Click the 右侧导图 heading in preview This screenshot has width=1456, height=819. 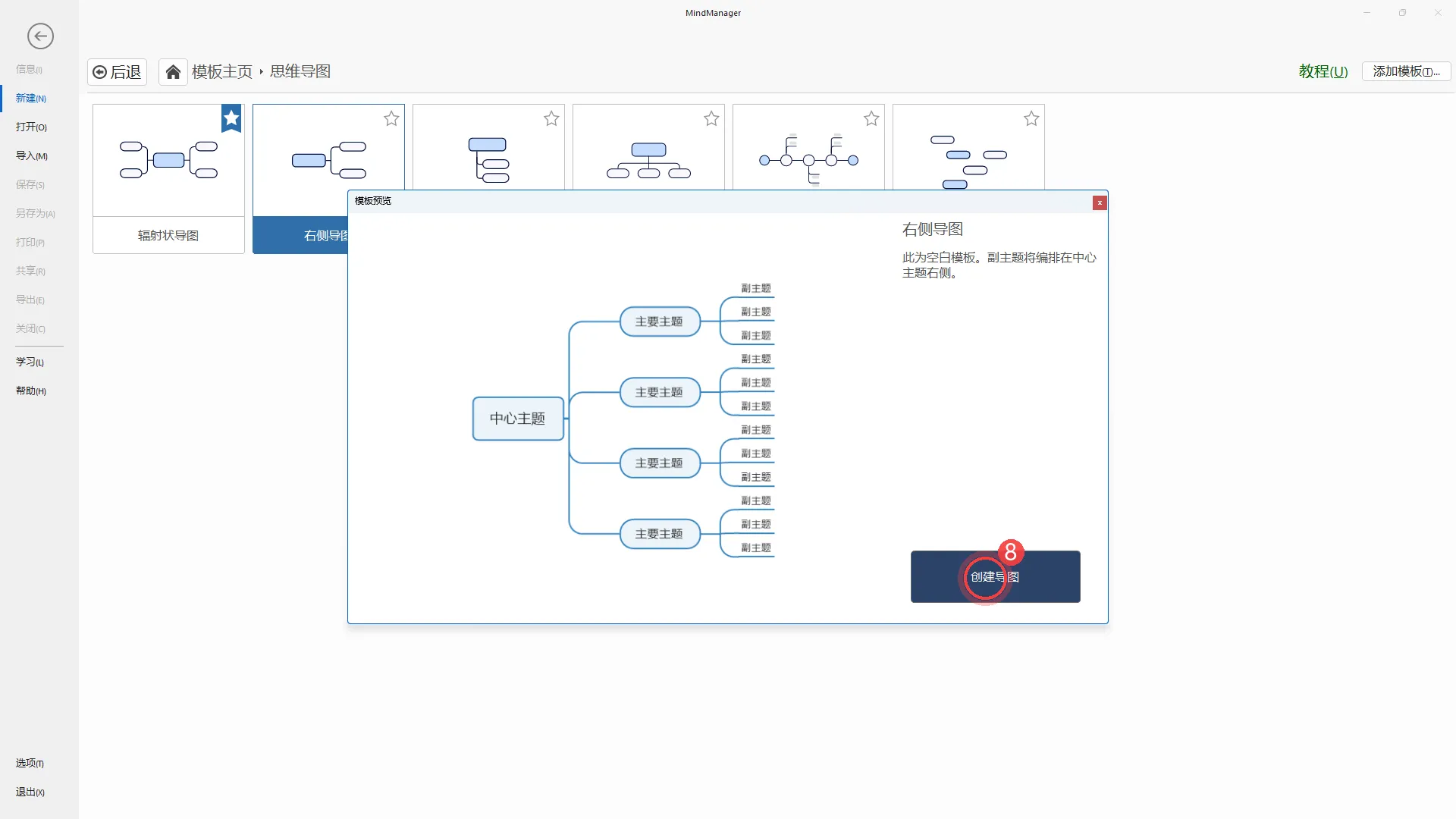[933, 229]
